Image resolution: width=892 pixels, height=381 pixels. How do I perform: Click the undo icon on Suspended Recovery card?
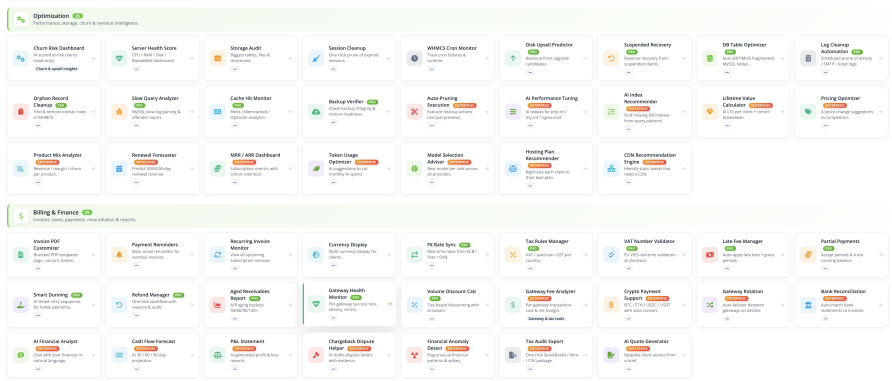click(612, 58)
